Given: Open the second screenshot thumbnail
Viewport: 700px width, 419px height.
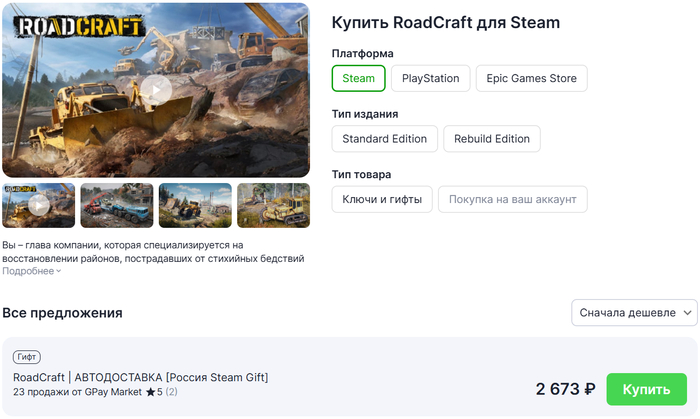Looking at the screenshot, I should pyautogui.click(x=116, y=205).
